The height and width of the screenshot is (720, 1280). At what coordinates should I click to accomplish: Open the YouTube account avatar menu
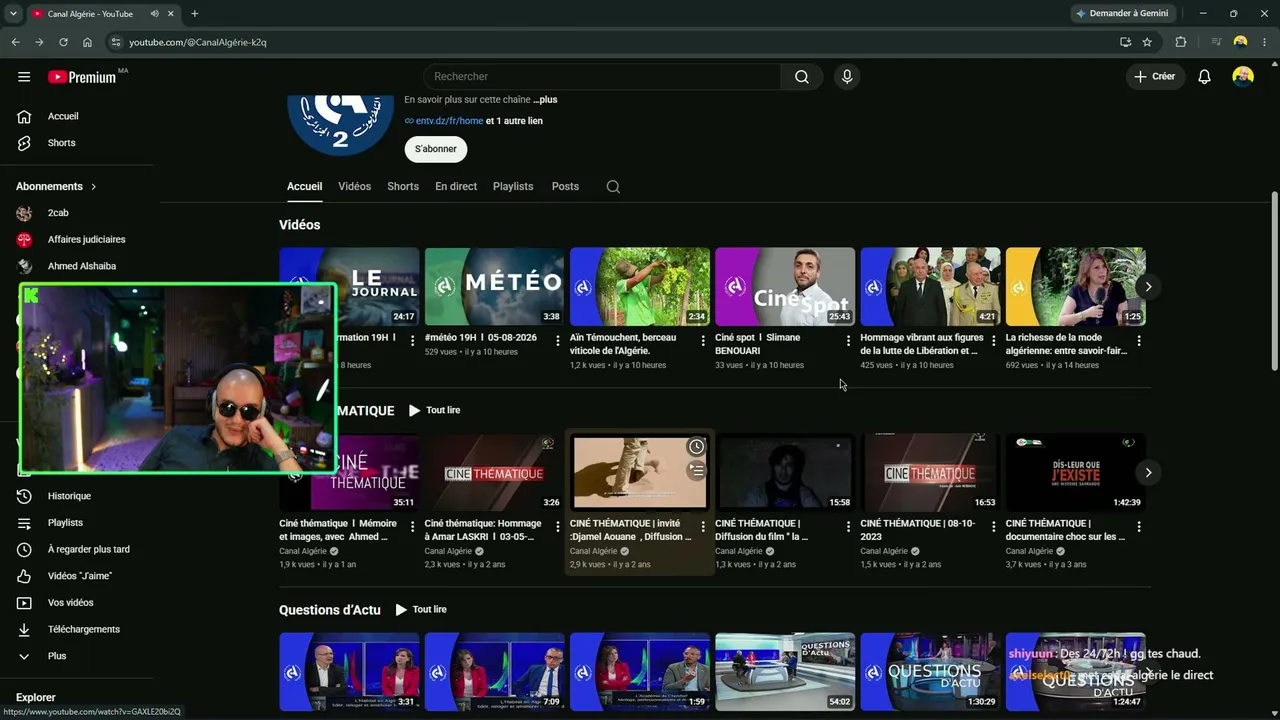point(1243,77)
